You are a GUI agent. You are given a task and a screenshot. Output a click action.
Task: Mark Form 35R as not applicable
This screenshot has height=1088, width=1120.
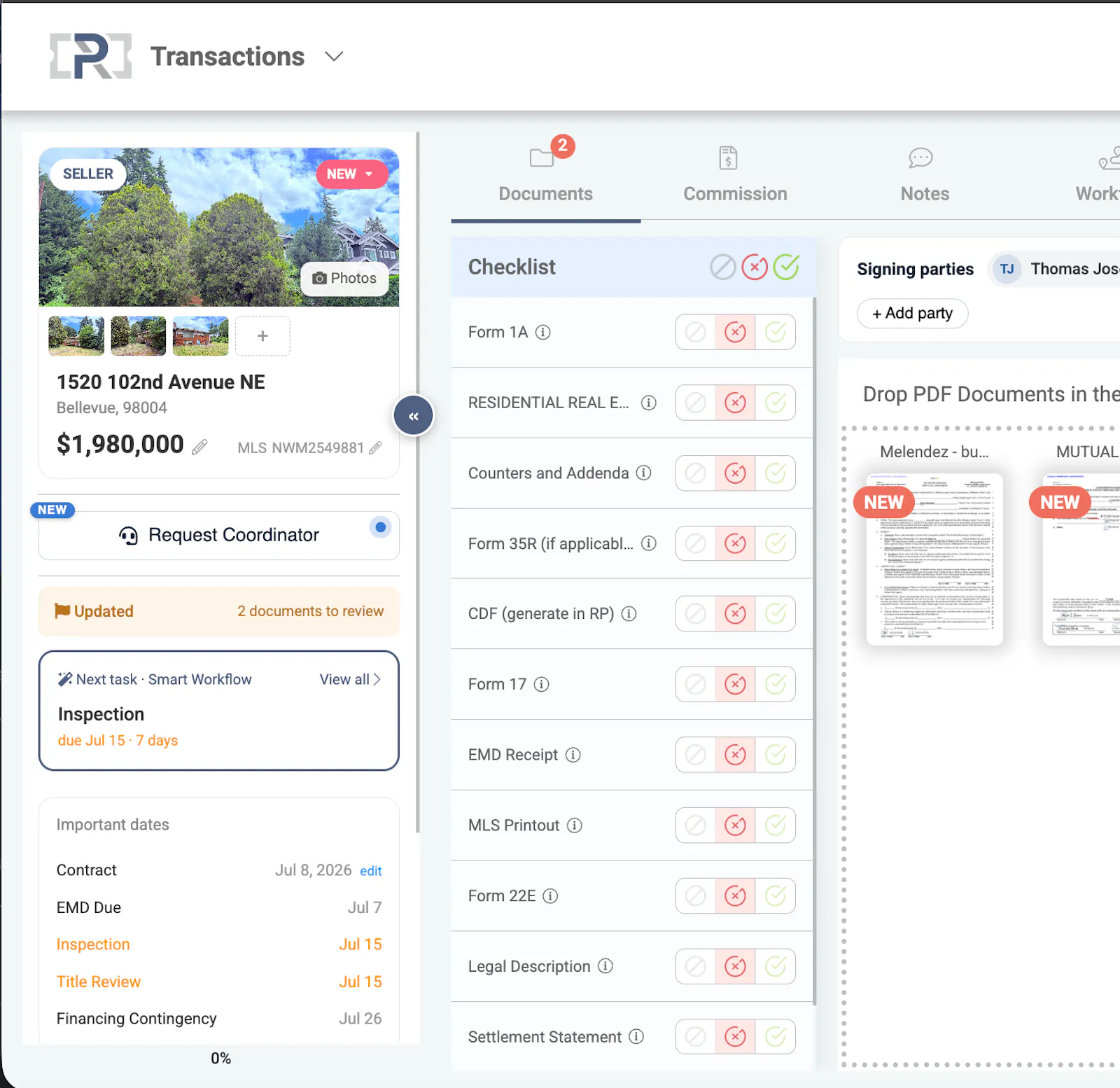point(696,543)
